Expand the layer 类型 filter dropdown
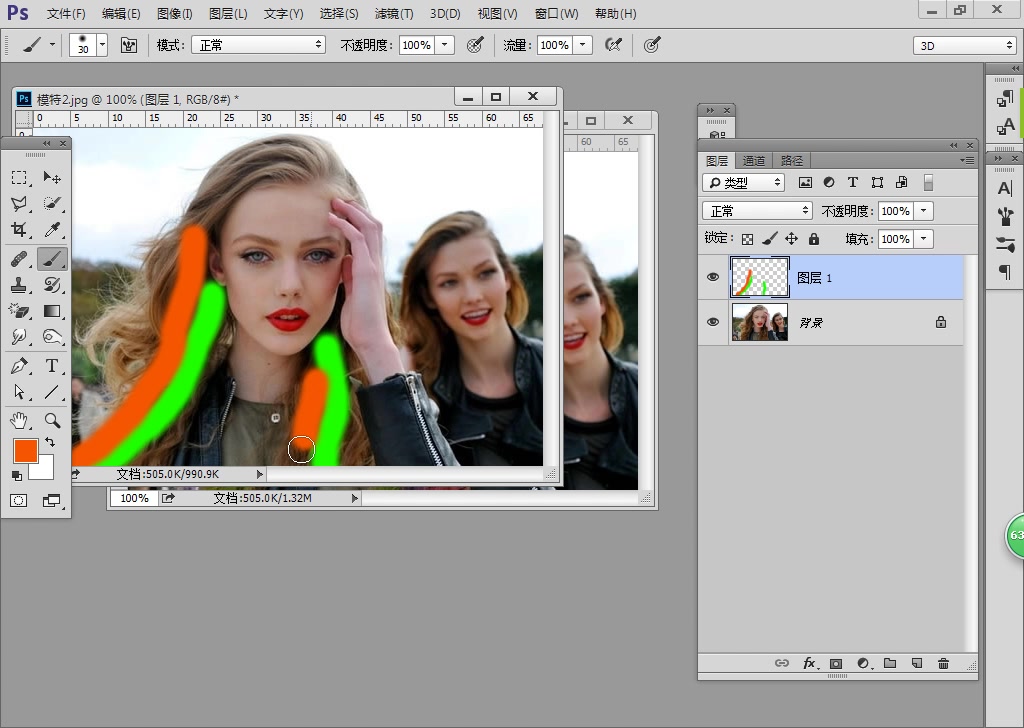This screenshot has width=1024, height=728. point(743,183)
